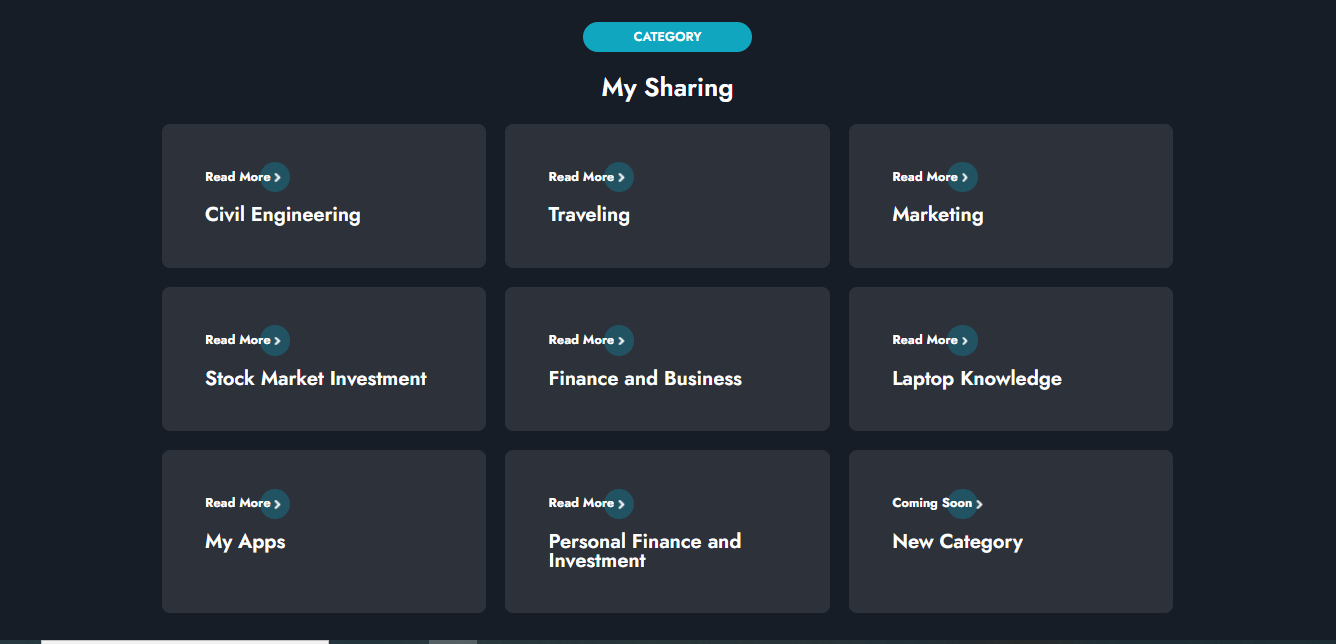Click the arrow icon above Finance and Business
The width and height of the screenshot is (1336, 644).
point(620,340)
